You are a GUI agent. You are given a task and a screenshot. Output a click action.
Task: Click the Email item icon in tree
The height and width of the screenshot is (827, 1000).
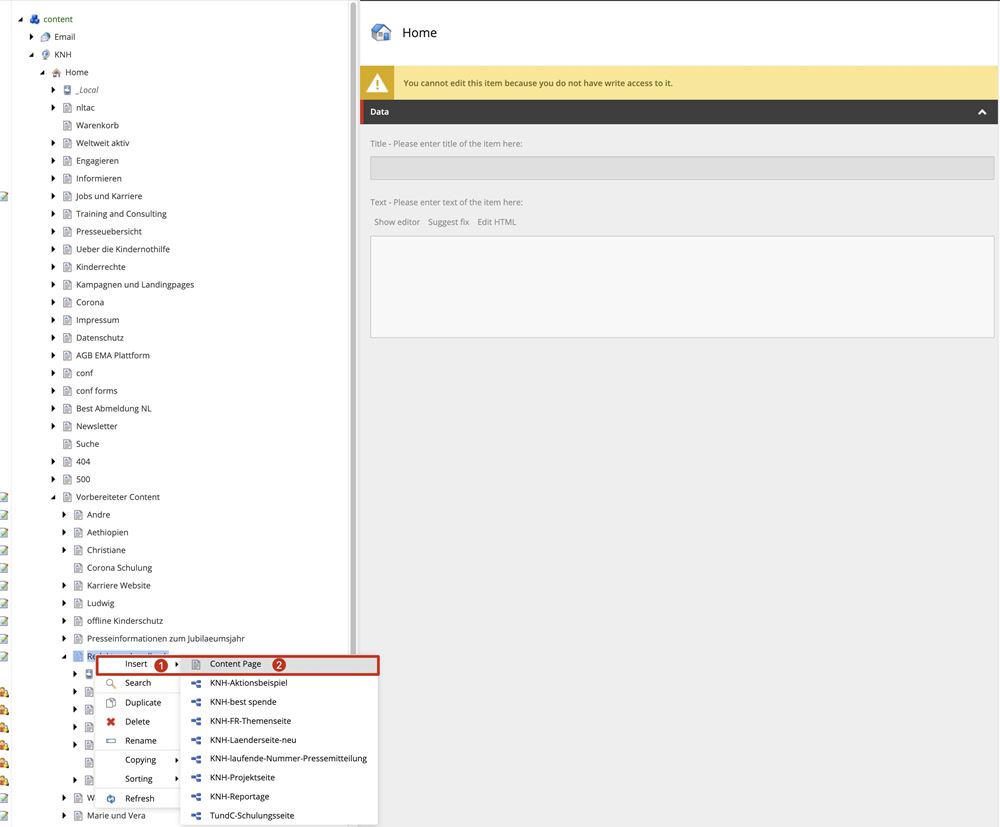[45, 37]
